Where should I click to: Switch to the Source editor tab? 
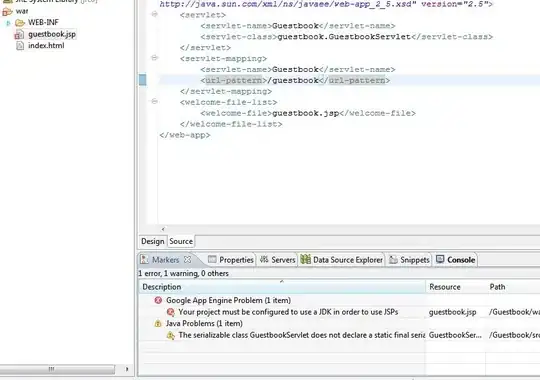[x=181, y=241]
